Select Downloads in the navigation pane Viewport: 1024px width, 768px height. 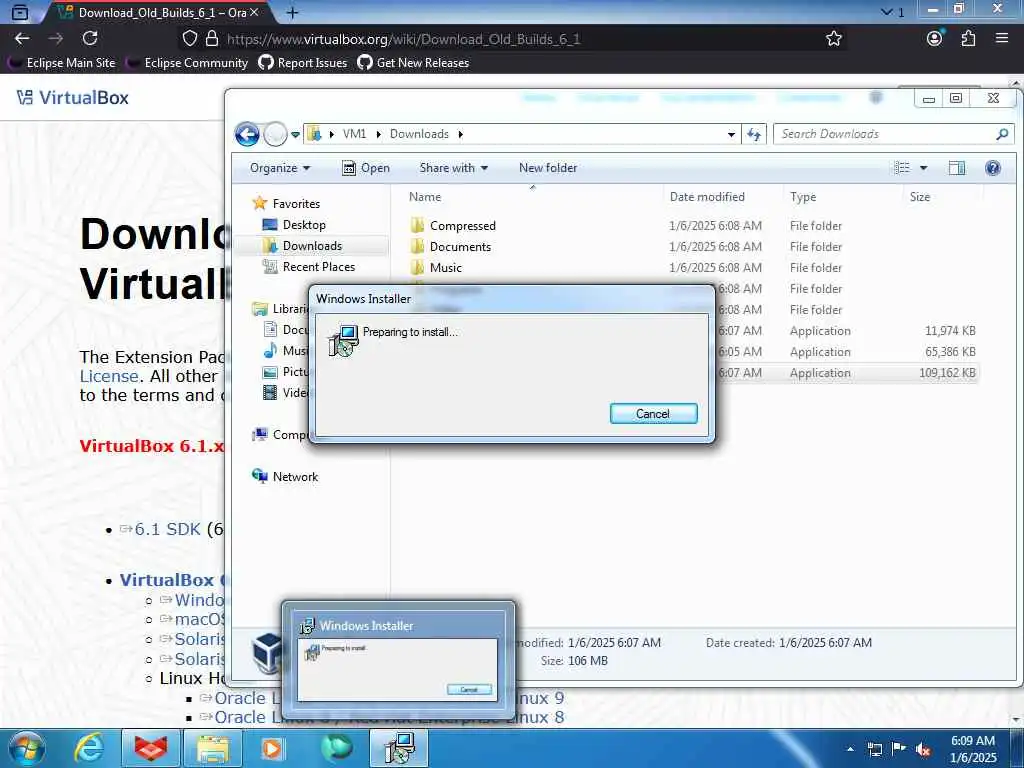click(x=302, y=246)
